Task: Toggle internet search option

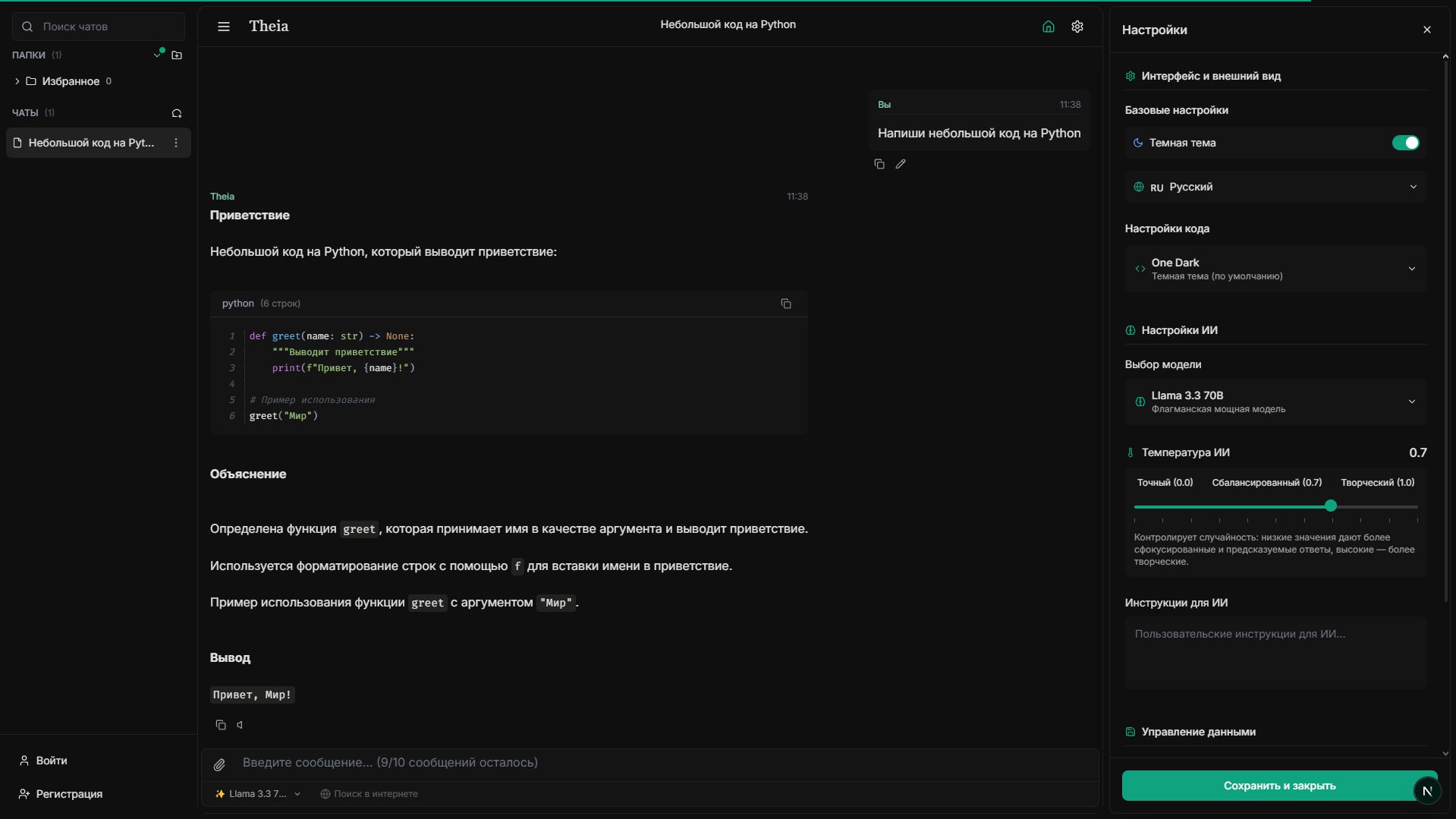Action: [x=369, y=794]
